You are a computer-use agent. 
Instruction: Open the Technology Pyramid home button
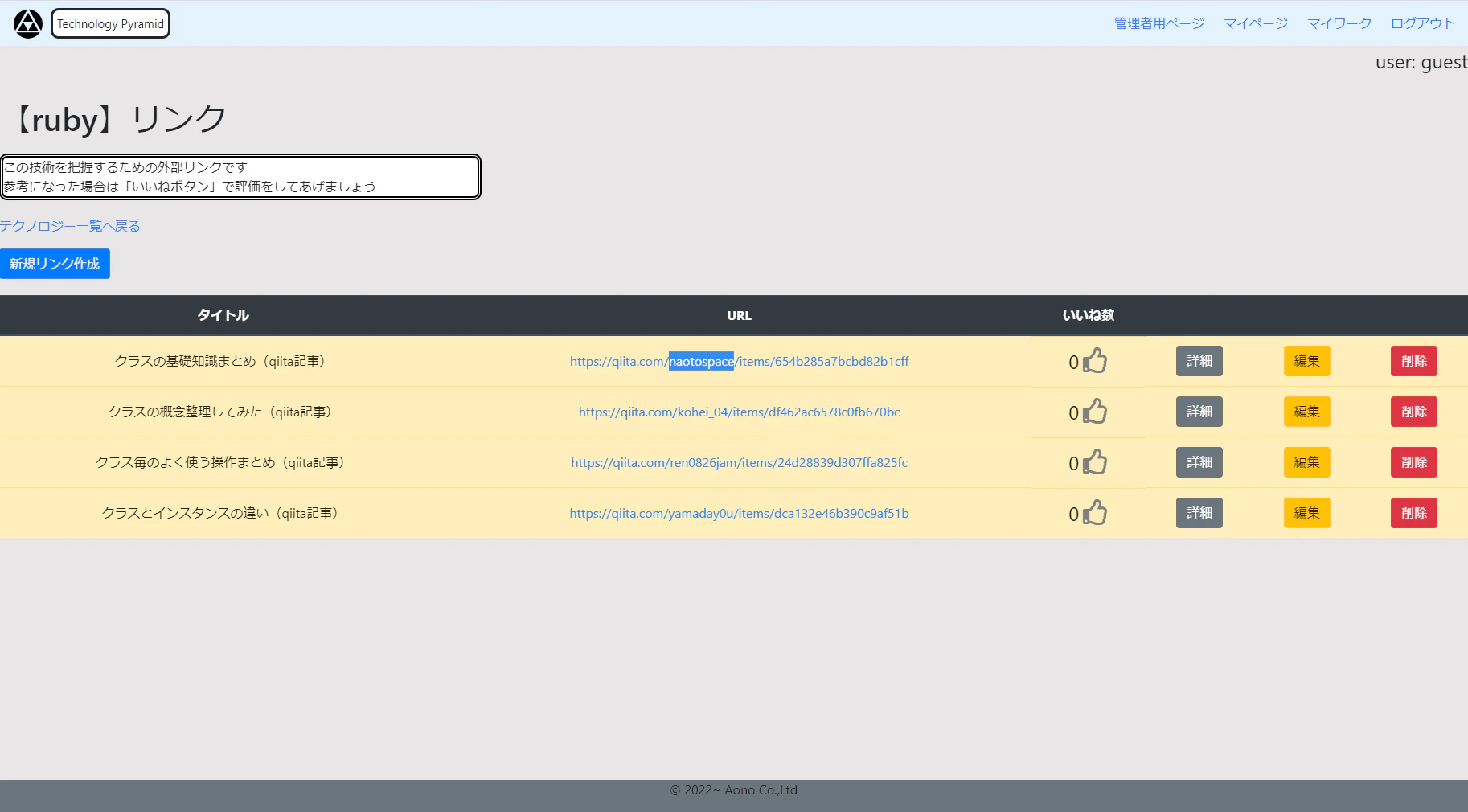[x=110, y=24]
